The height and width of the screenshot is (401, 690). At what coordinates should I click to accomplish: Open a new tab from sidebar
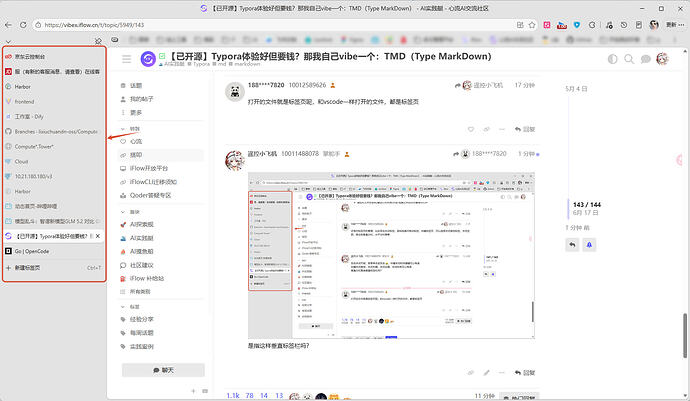[54, 268]
